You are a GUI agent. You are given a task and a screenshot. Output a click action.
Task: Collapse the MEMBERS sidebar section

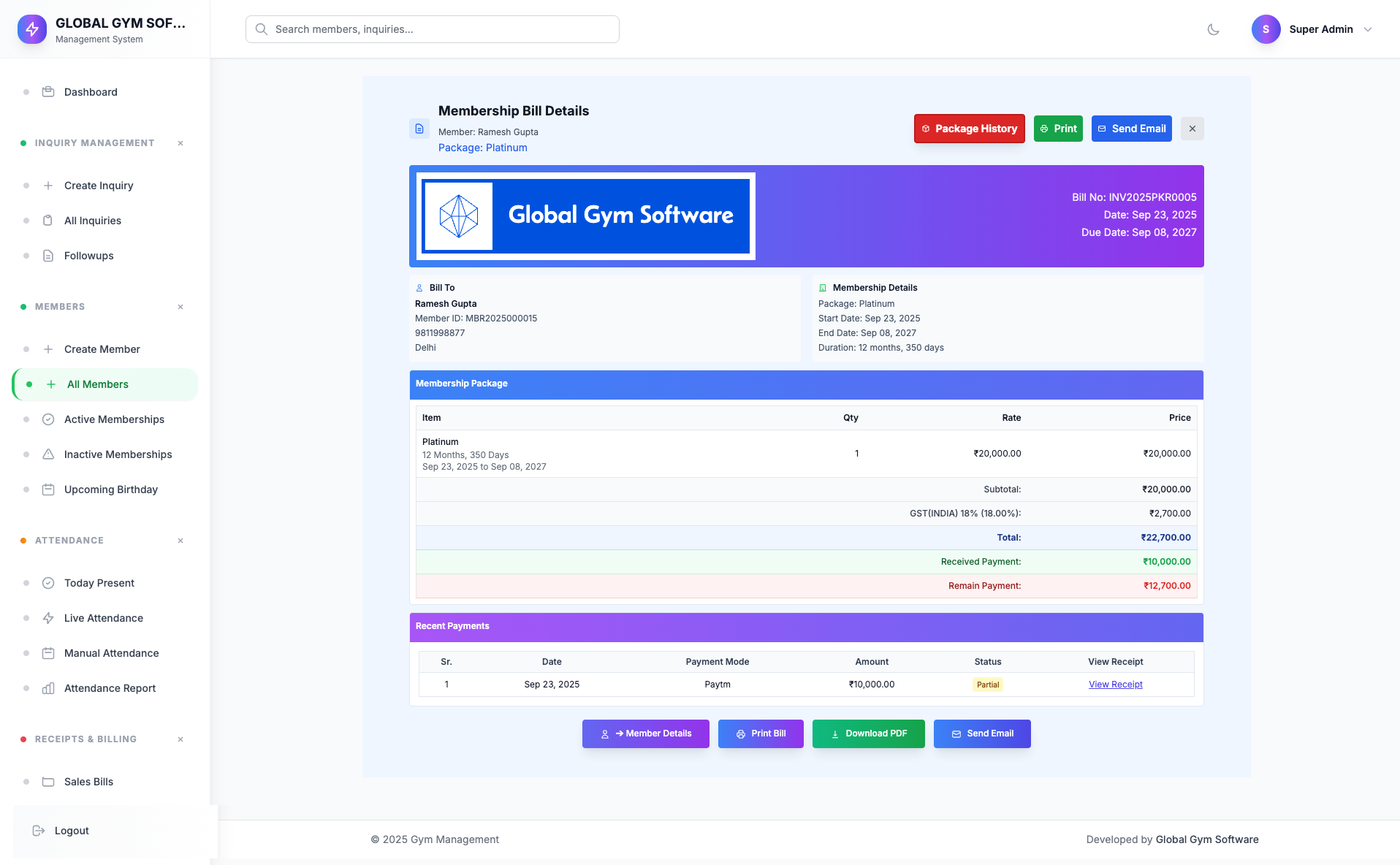pyautogui.click(x=180, y=307)
